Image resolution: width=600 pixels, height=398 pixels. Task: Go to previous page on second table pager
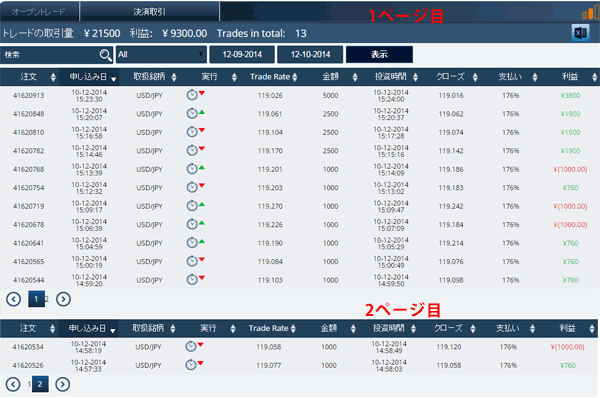click(x=13, y=384)
